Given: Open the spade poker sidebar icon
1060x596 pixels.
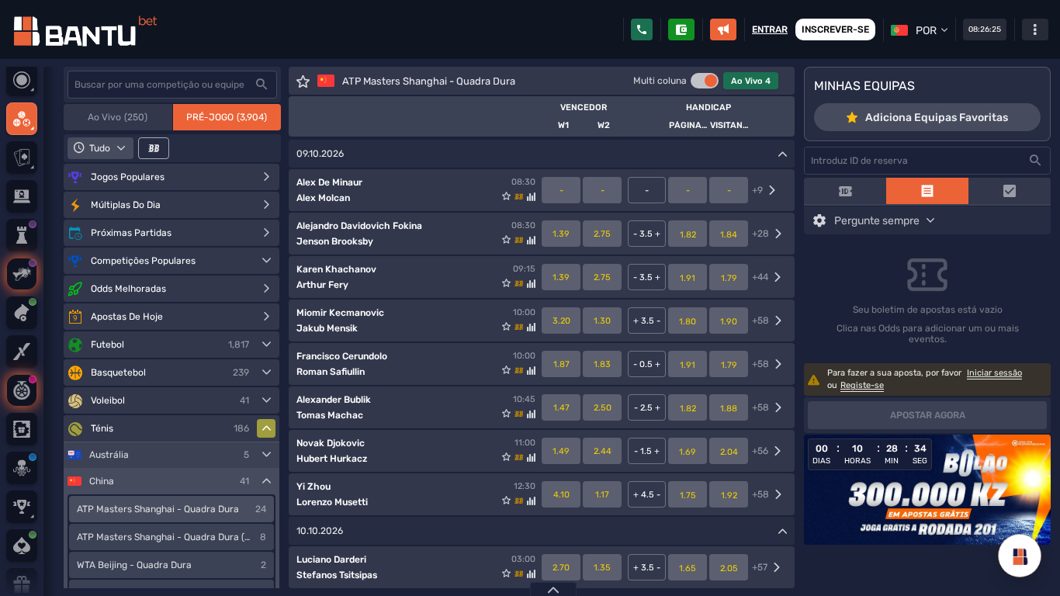Looking at the screenshot, I should [22, 545].
